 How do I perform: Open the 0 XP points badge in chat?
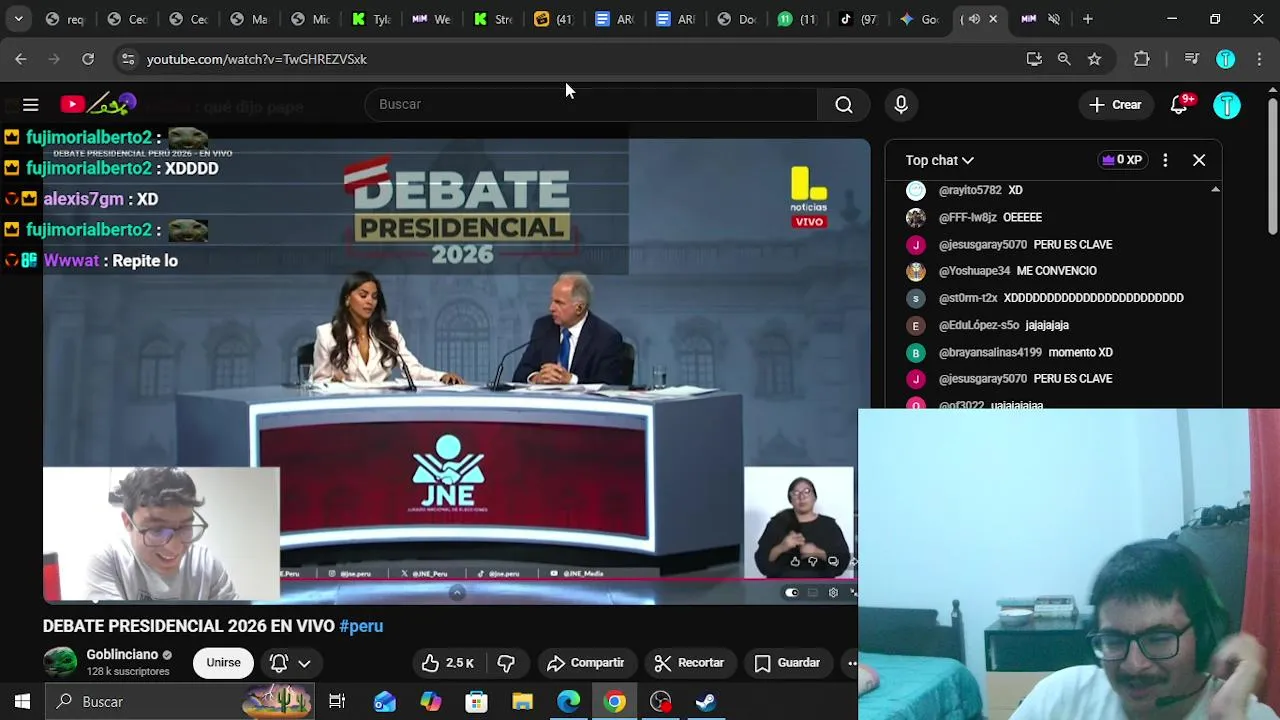tap(1122, 160)
